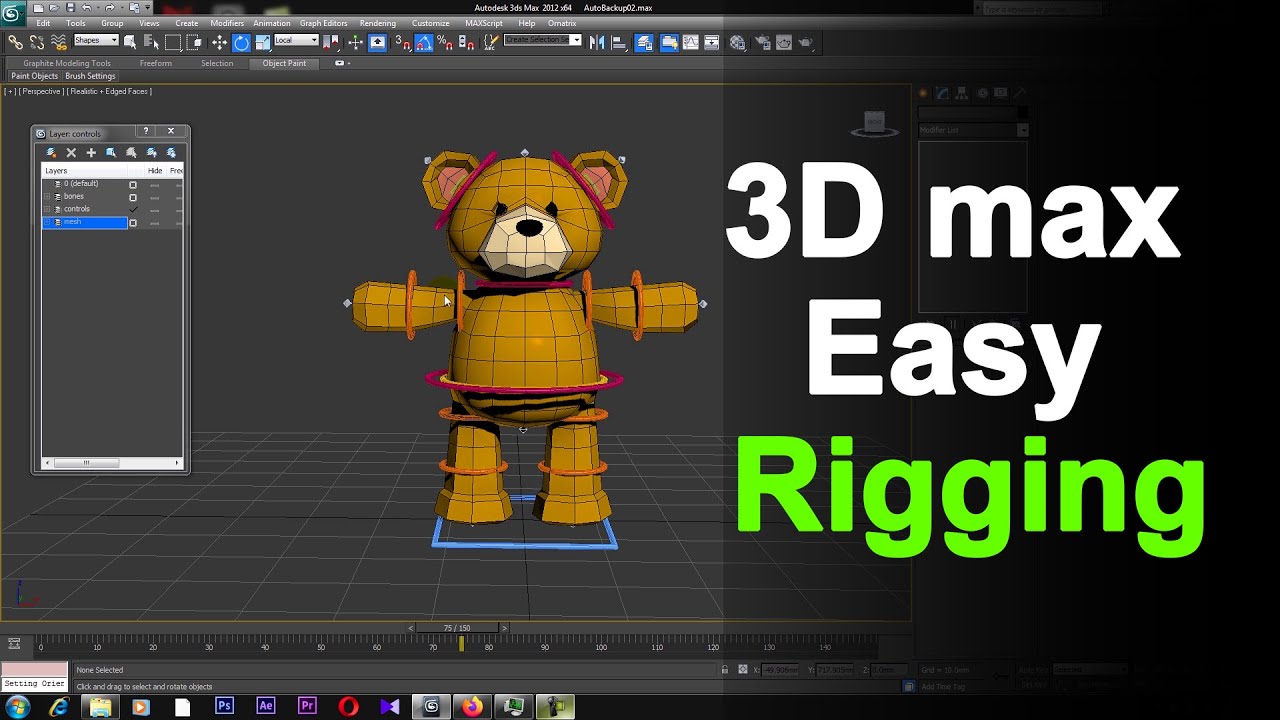Expand the controls layer tree node
The image size is (1280, 720).
coord(47,209)
